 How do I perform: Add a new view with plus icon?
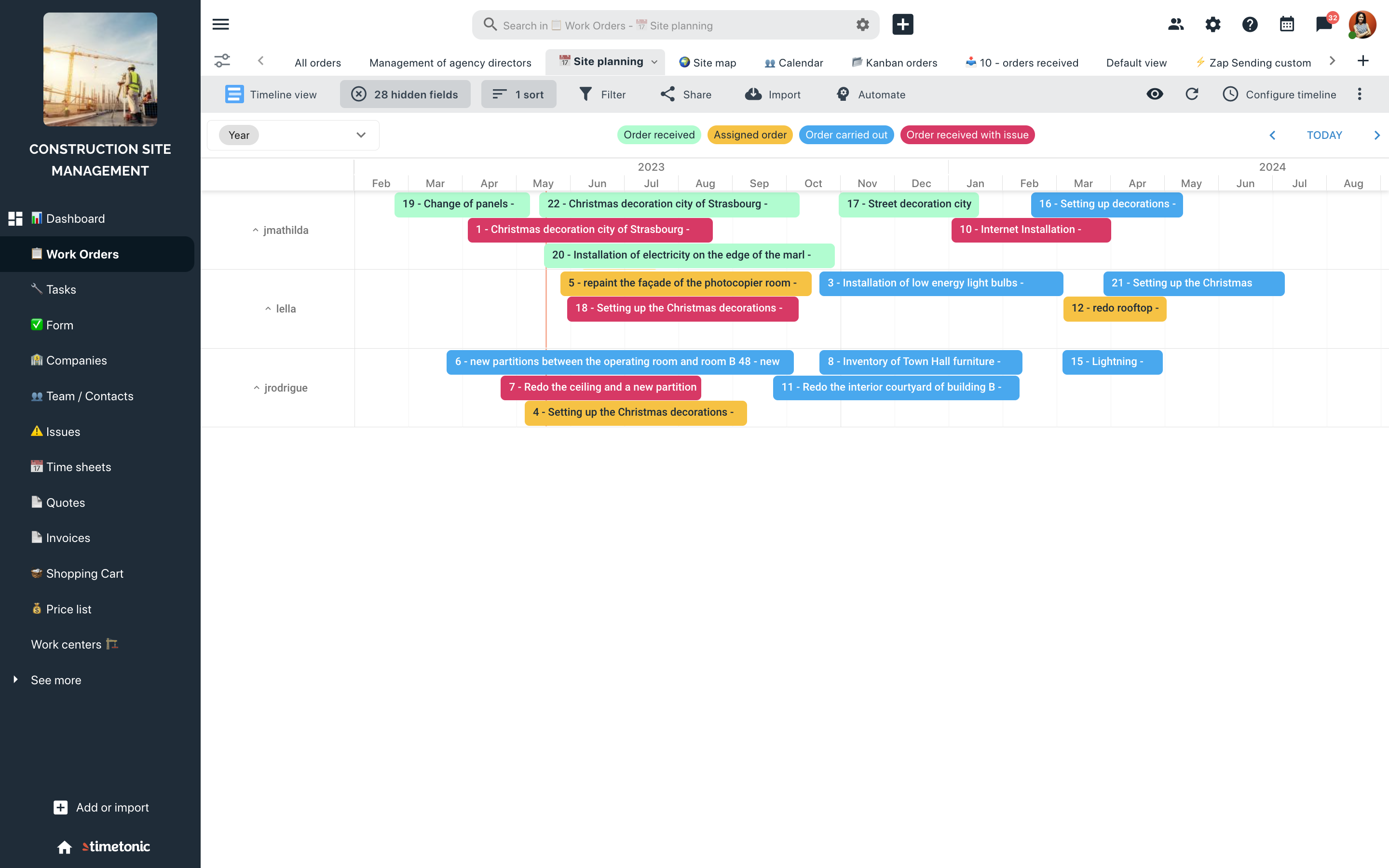click(x=1362, y=61)
